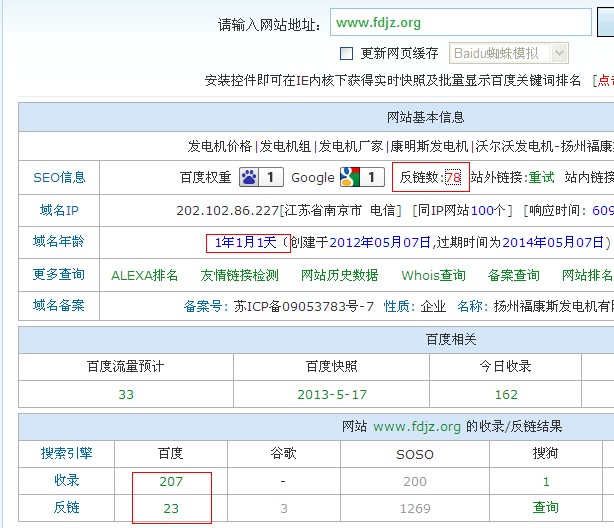Click the 域名备案 row label
614x528 pixels.
58,305
